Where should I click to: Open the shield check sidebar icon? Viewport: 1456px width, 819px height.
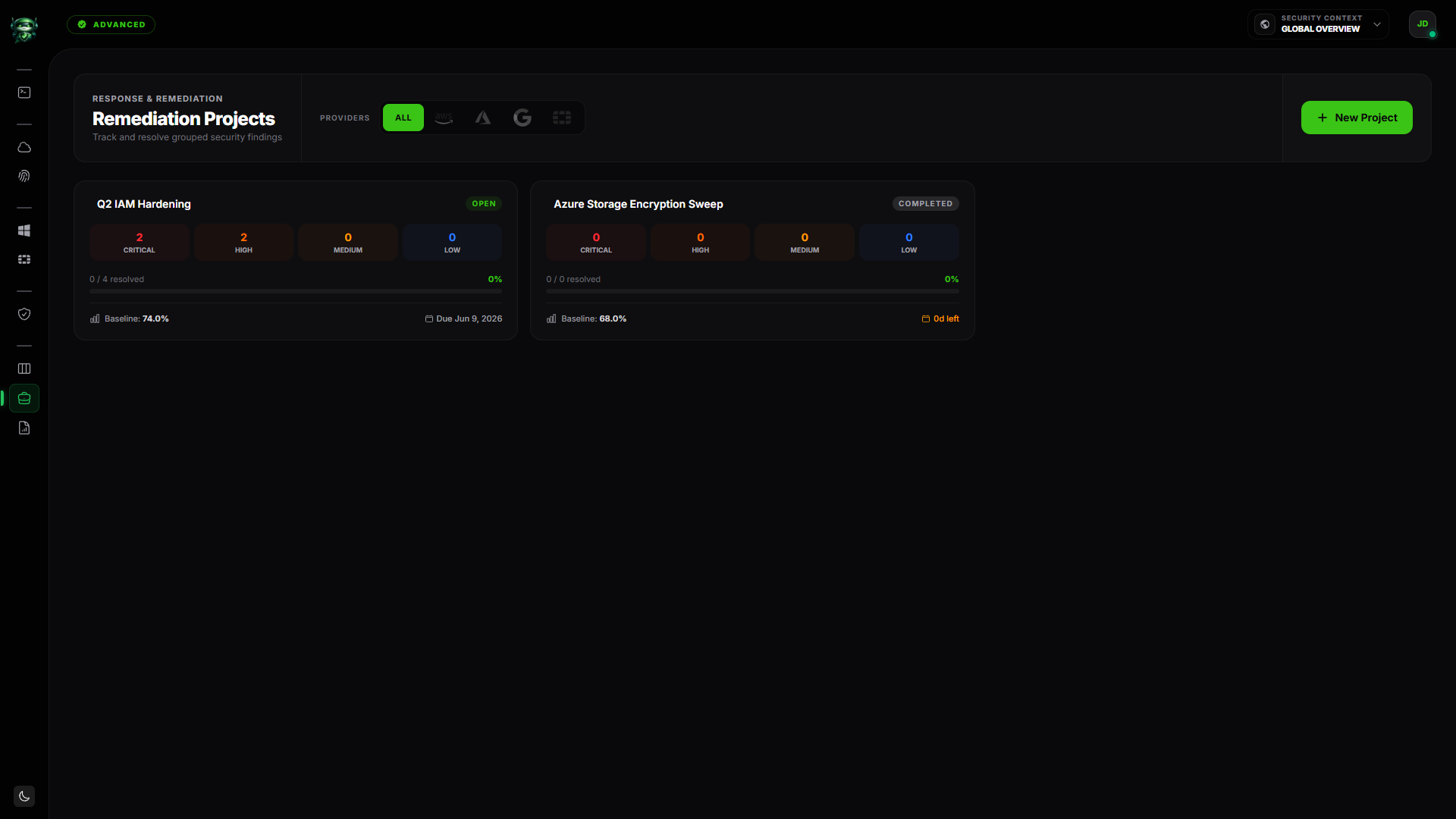point(24,314)
